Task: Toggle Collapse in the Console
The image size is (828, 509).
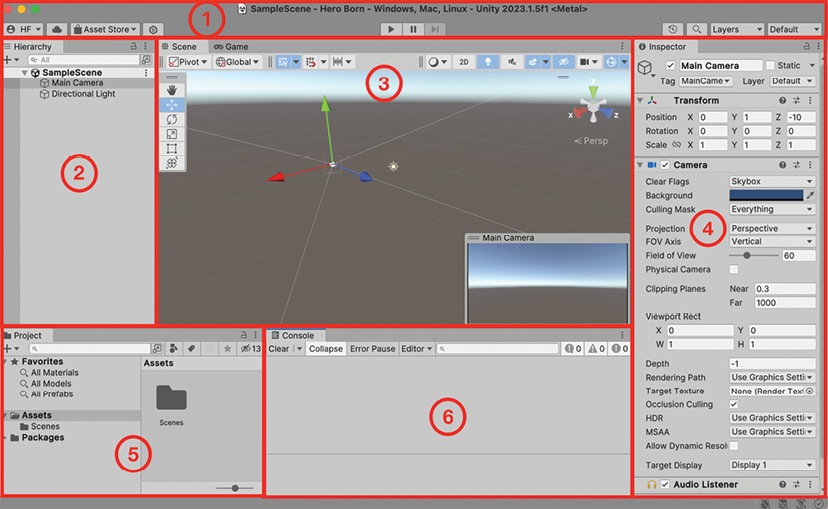Action: point(326,348)
